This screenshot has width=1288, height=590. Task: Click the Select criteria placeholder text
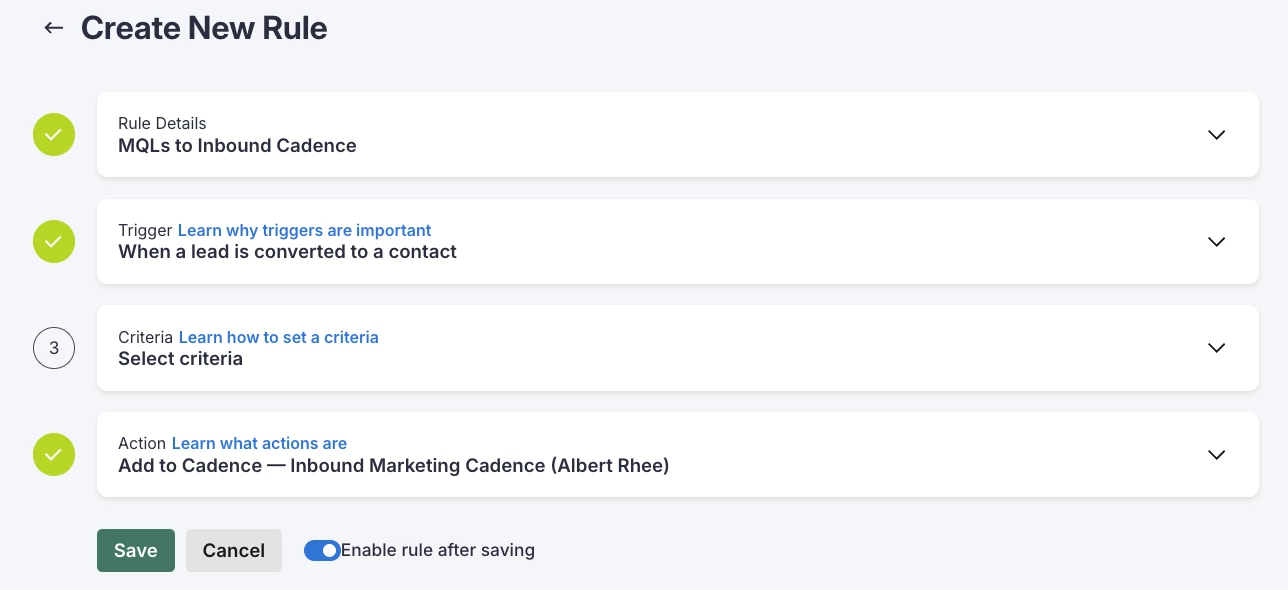pos(180,359)
